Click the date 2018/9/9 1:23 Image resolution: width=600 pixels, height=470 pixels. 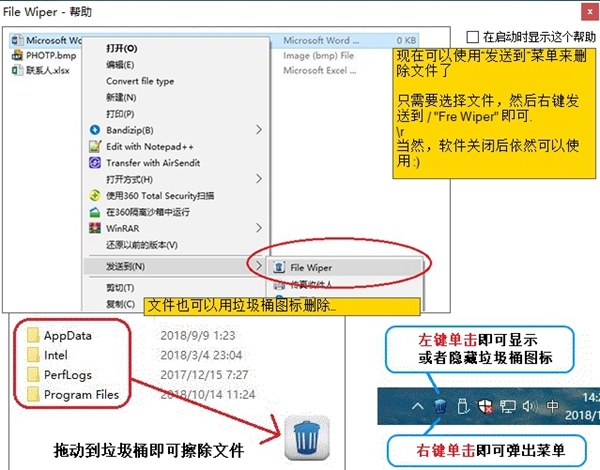click(x=198, y=336)
